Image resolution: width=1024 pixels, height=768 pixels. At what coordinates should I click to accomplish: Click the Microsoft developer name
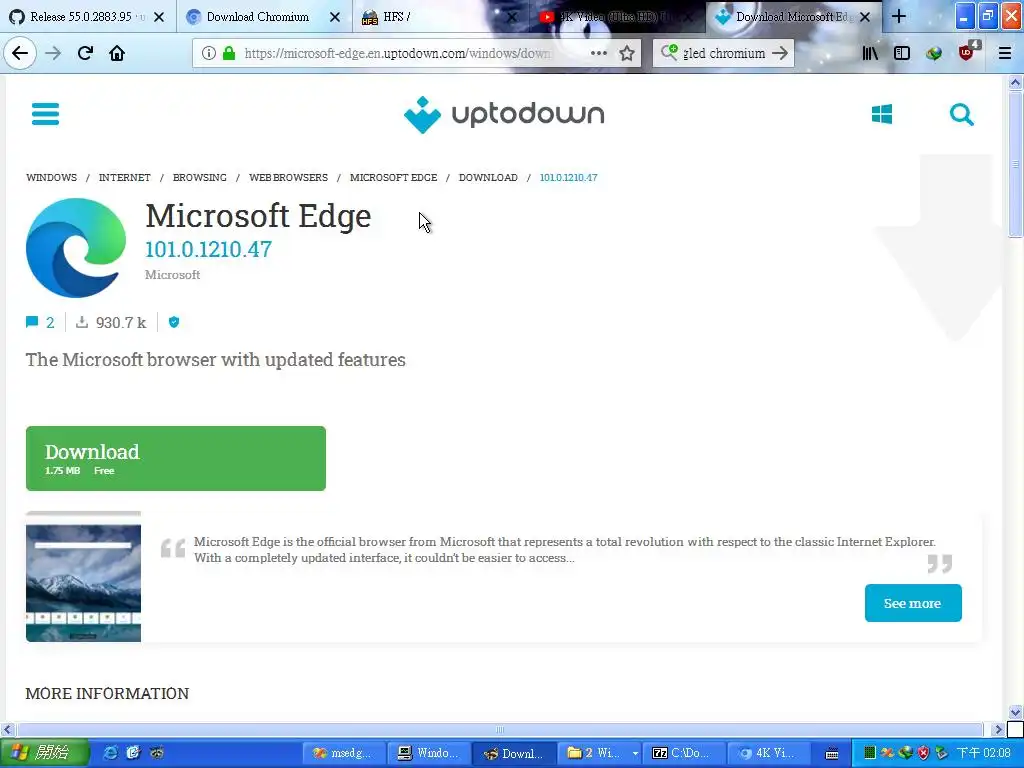point(172,275)
